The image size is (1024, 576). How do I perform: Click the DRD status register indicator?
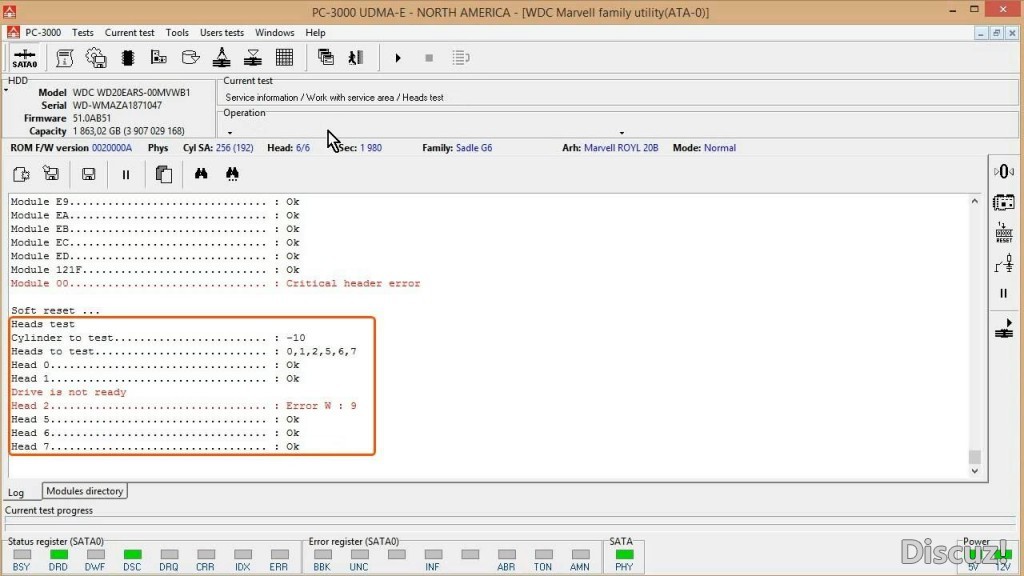58,554
